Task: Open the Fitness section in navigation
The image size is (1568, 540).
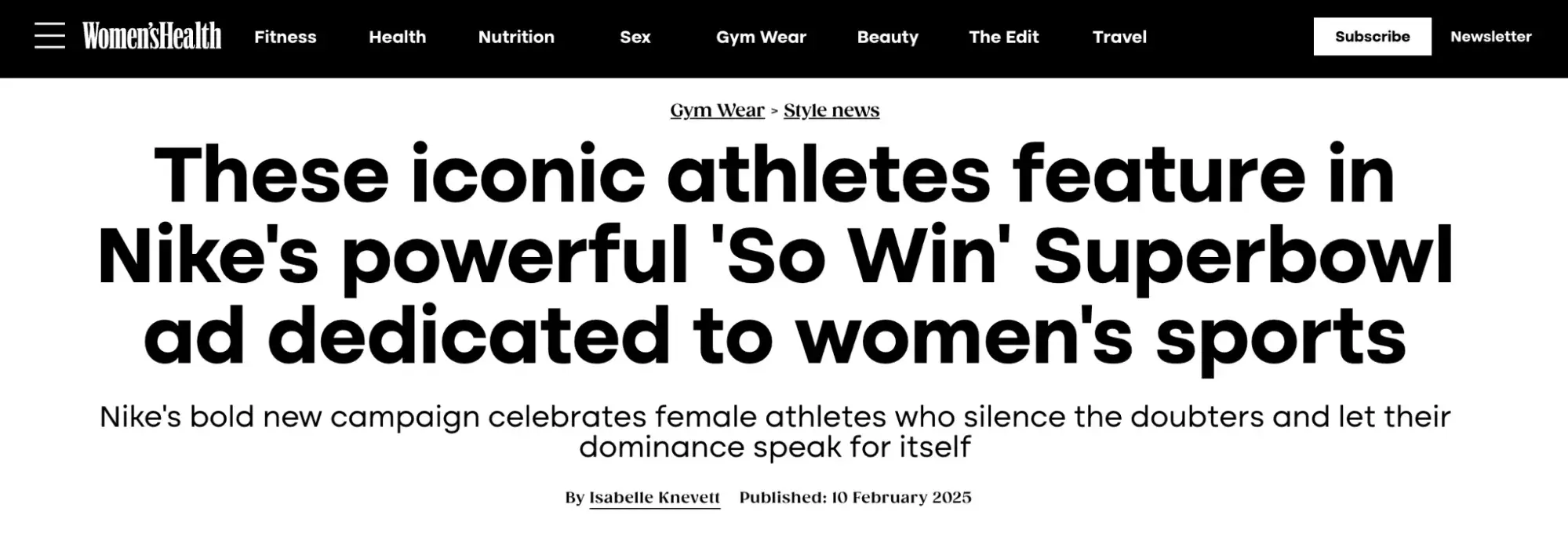Action: (285, 37)
